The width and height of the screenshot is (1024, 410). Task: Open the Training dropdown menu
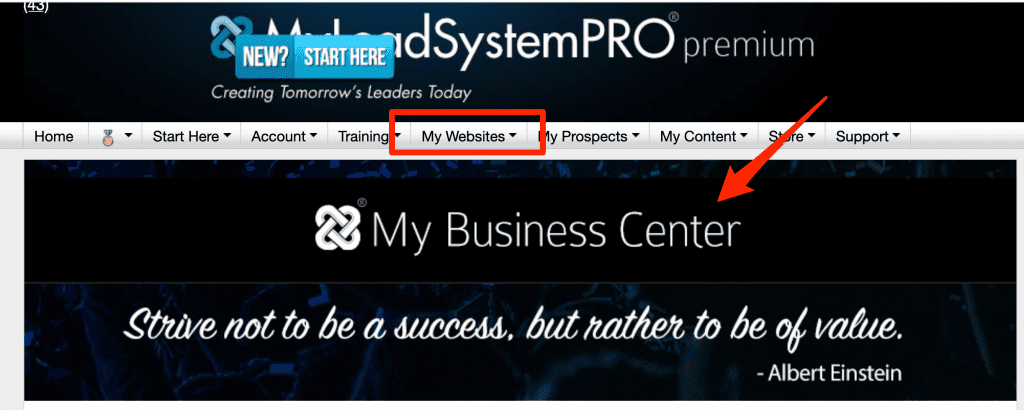tap(369, 136)
